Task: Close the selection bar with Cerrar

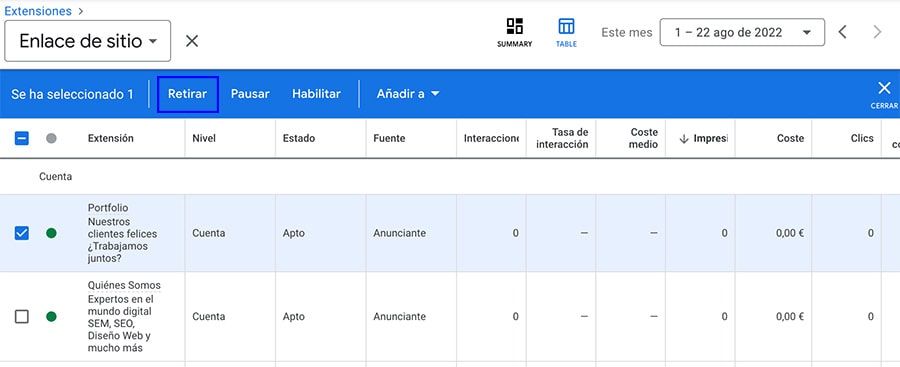Action: coord(884,94)
